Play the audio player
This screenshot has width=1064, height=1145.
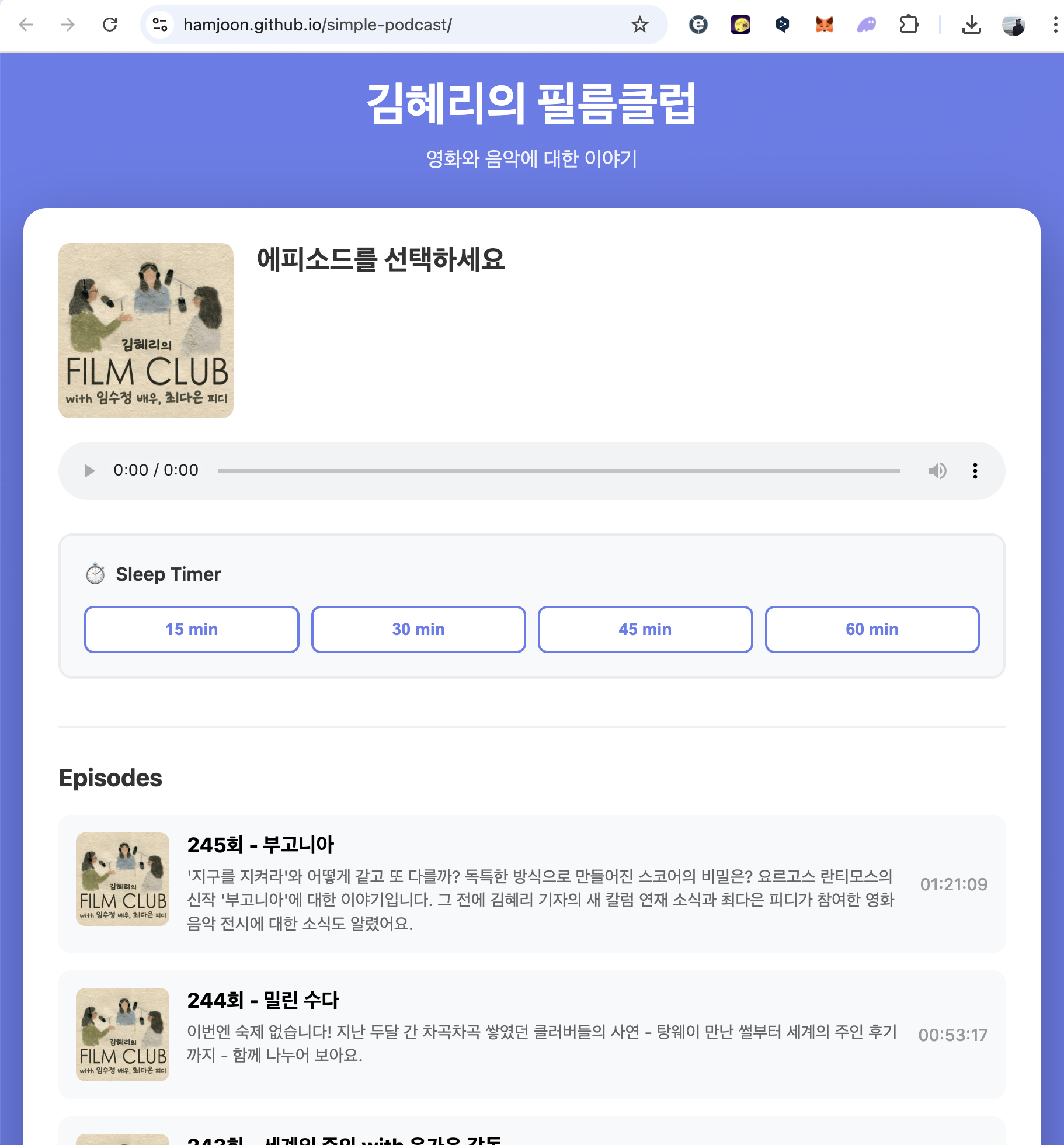pyautogui.click(x=89, y=471)
